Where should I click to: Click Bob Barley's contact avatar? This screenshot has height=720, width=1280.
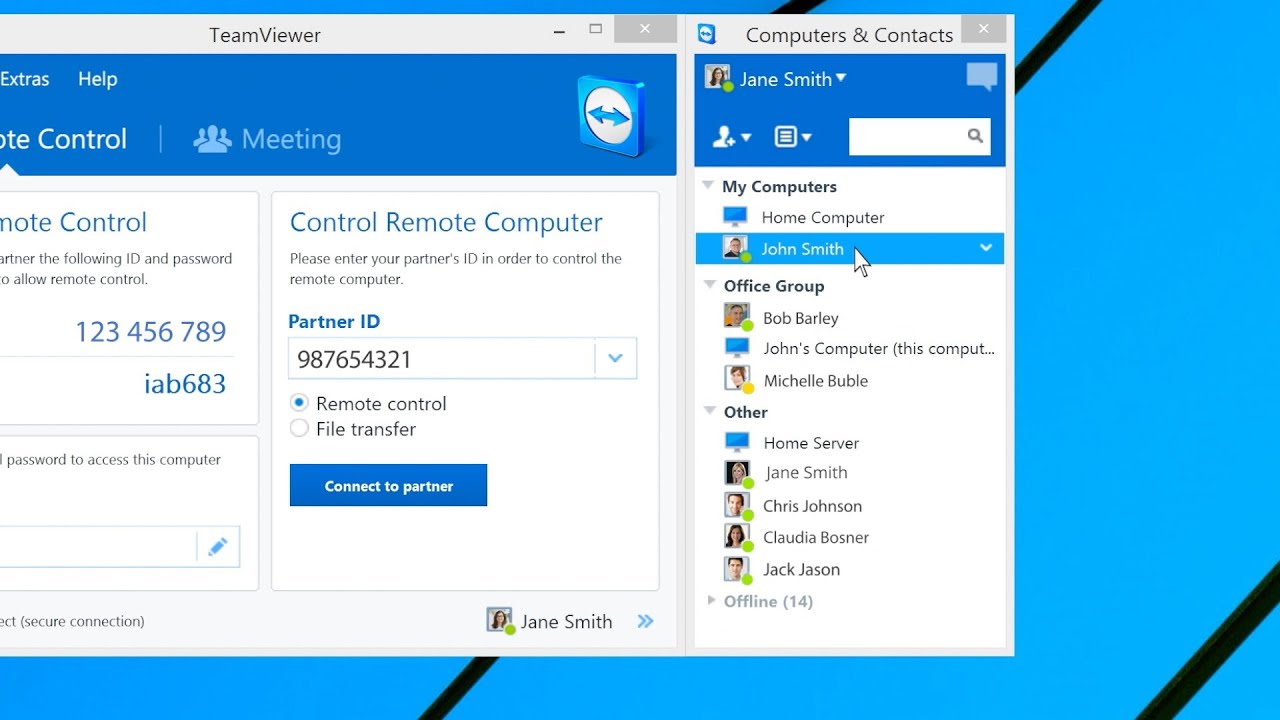tap(737, 316)
